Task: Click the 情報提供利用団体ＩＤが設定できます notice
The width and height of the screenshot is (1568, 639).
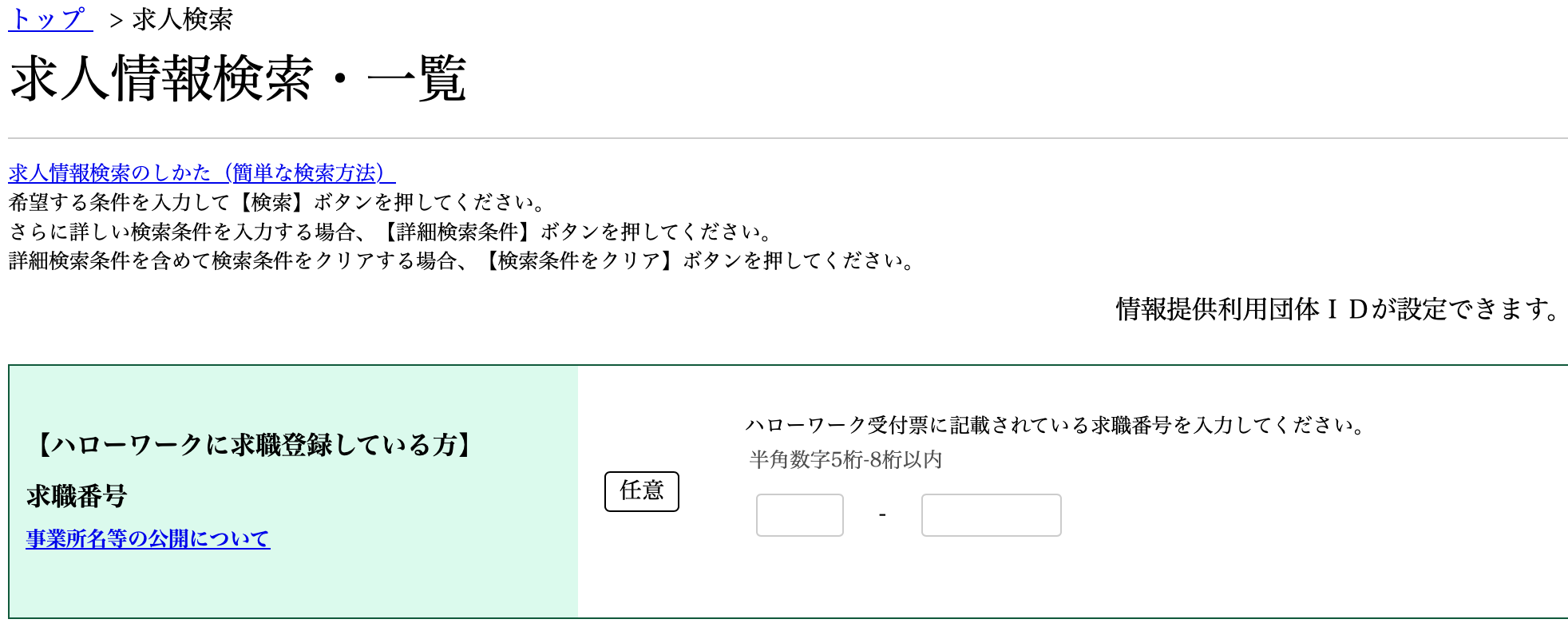Action: coord(1338,309)
